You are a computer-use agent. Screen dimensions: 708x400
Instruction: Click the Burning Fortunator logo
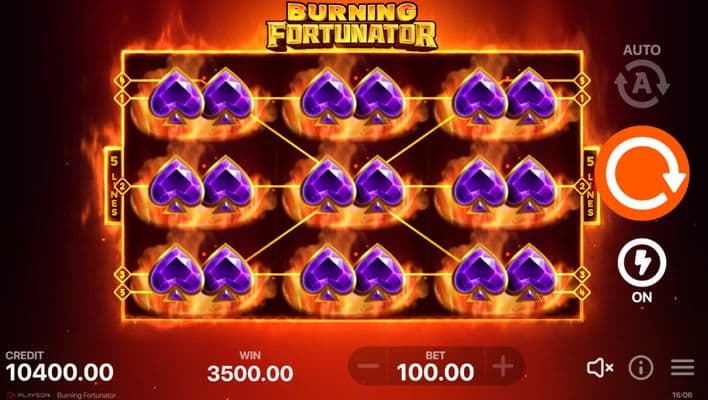click(x=352, y=25)
